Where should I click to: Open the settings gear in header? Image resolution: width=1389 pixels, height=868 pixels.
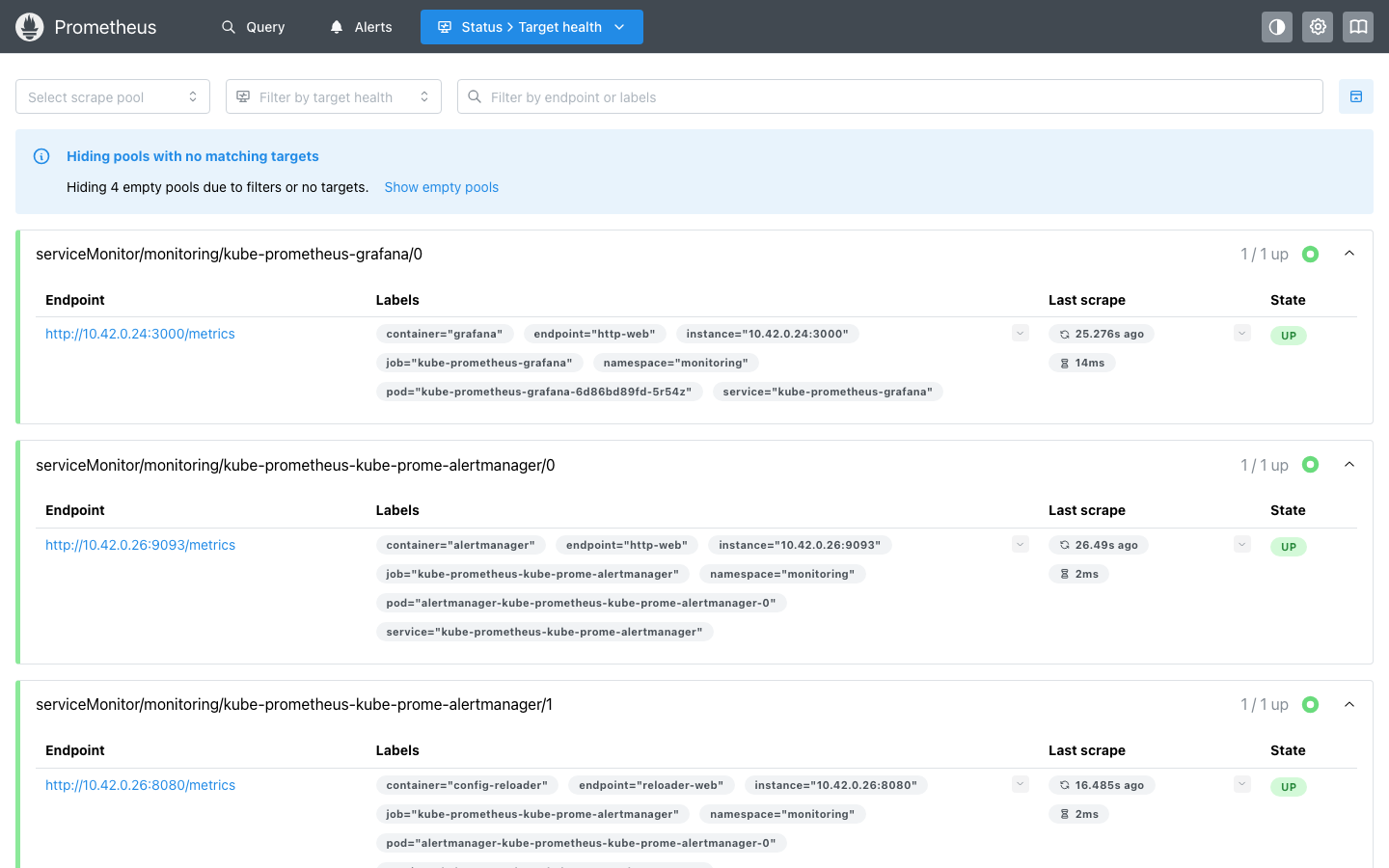tap(1318, 27)
